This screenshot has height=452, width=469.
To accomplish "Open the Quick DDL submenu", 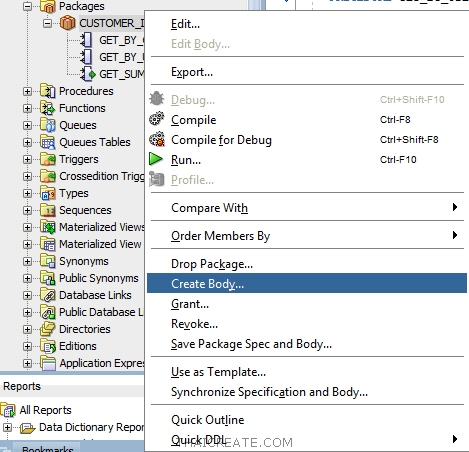I will tap(307, 440).
